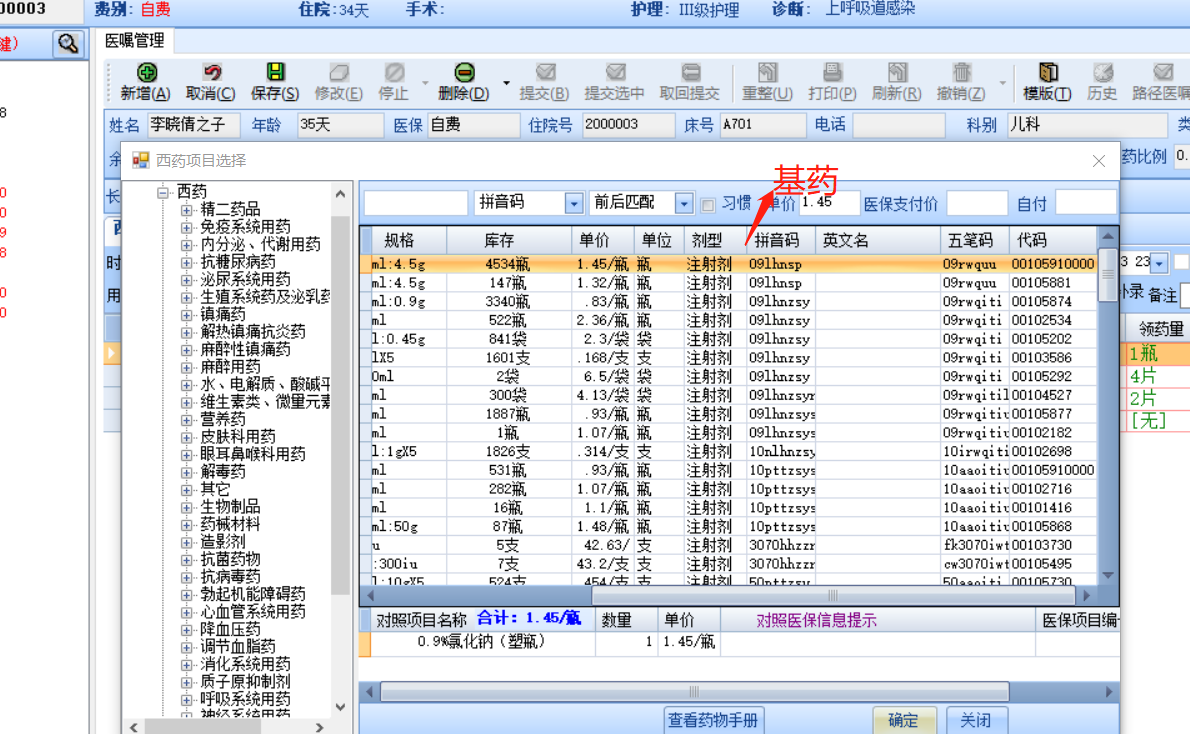The image size is (1190, 734).
Task: Click the 0.9%氯化钠（塑瓶）comparison item
Action: point(482,642)
